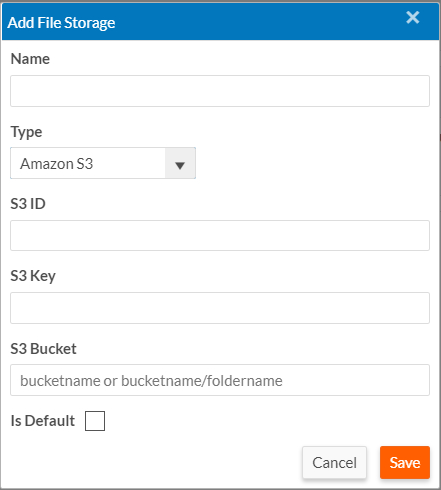Viewport: 441px width, 490px height.
Task: Click the blue header bar beside the title
Action: pos(260,22)
